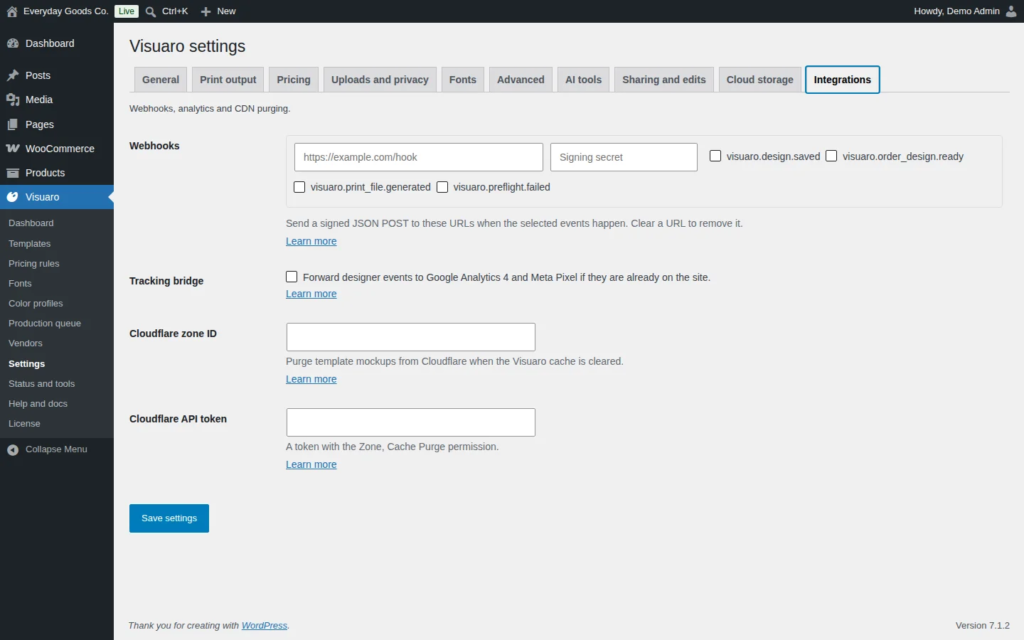Click the Products archive icon
The height and width of the screenshot is (640, 1024).
coord(12,172)
